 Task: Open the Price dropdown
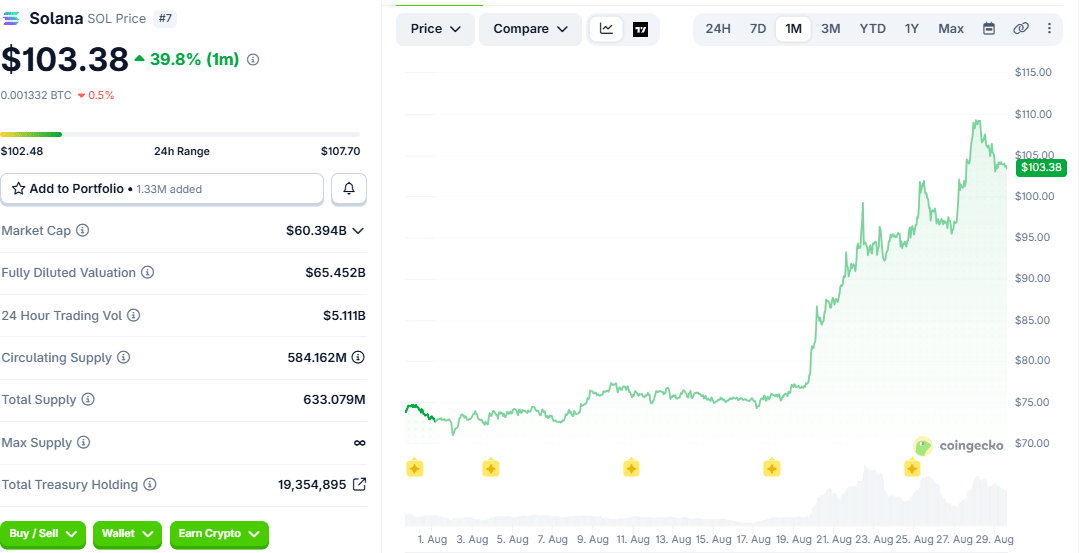tap(435, 29)
